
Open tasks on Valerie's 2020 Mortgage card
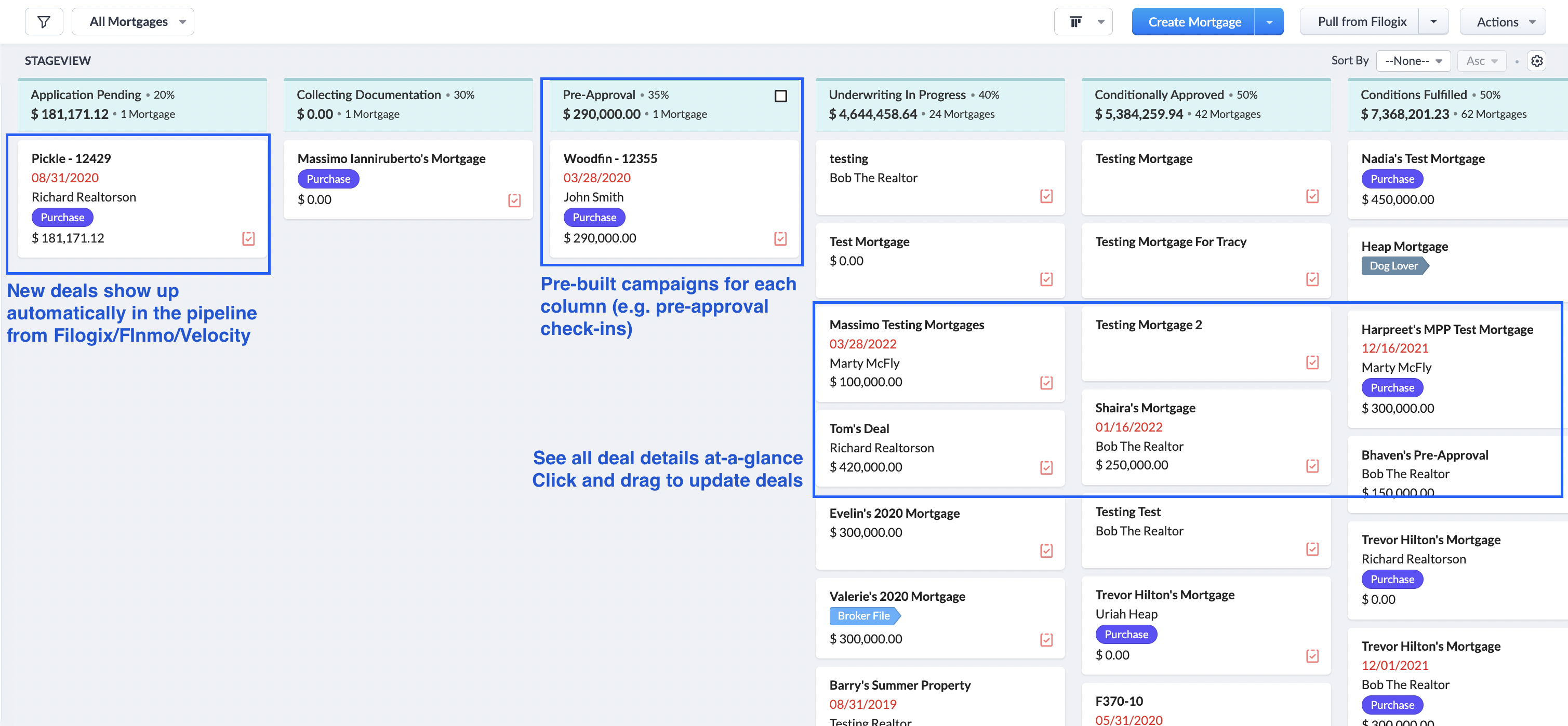pos(1046,640)
